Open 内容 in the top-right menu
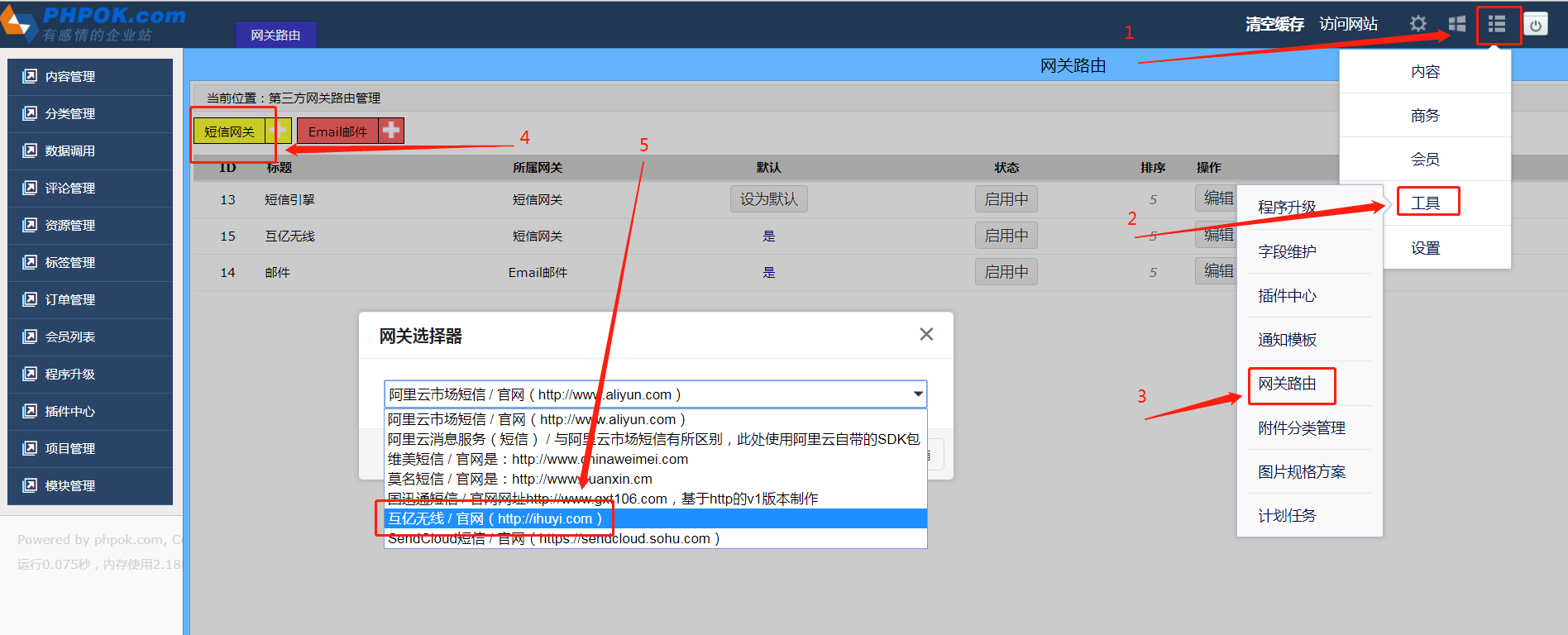Image resolution: width=1568 pixels, height=635 pixels. (x=1425, y=72)
